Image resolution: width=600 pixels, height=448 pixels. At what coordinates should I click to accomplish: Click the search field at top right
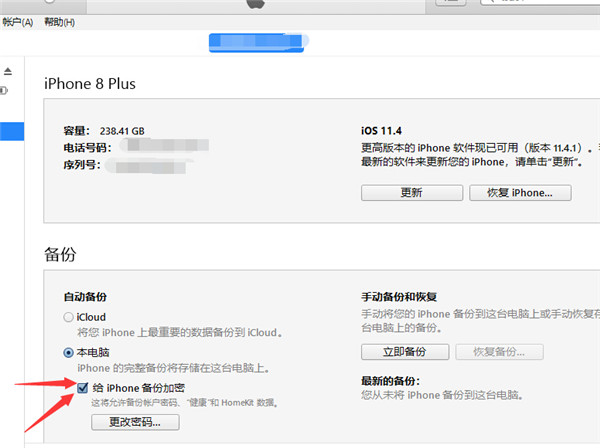pos(540,2)
